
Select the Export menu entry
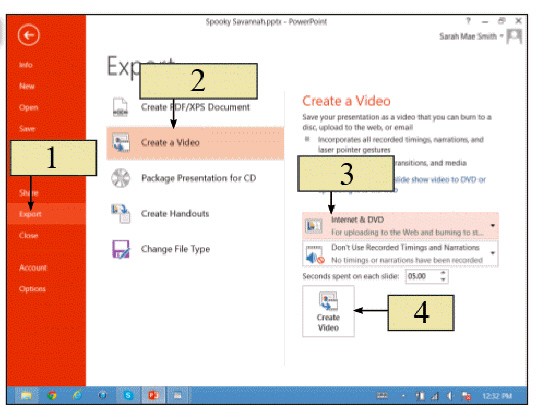(x=46, y=214)
